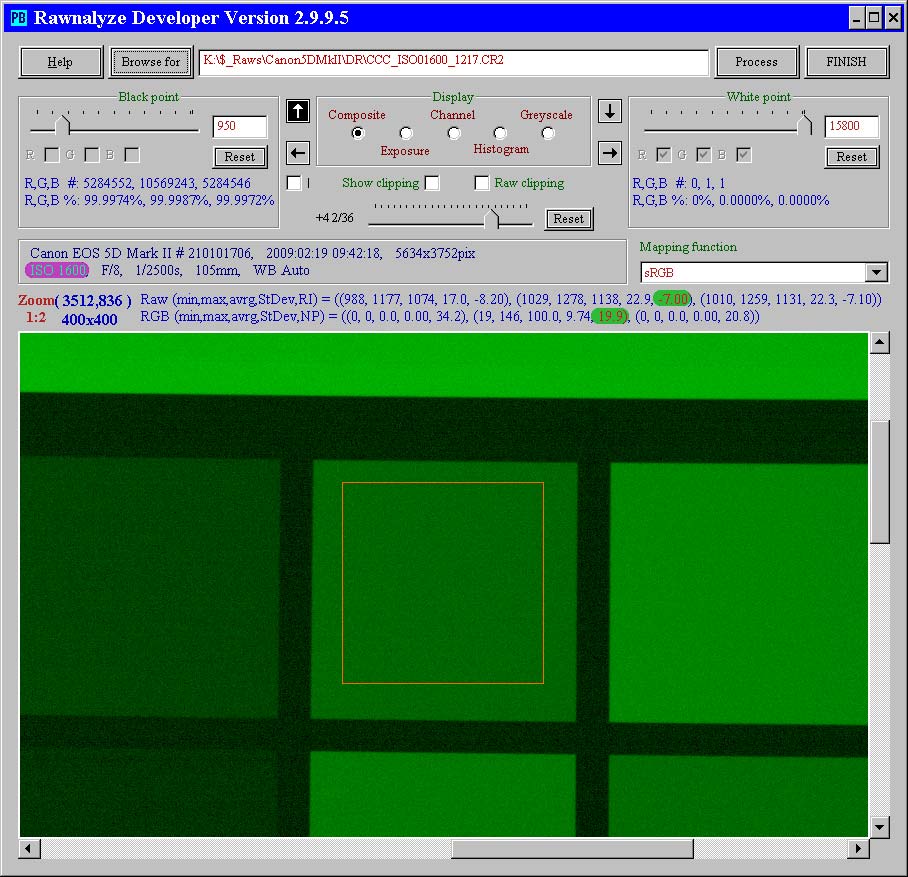Click the Browse for button

pyautogui.click(x=151, y=62)
